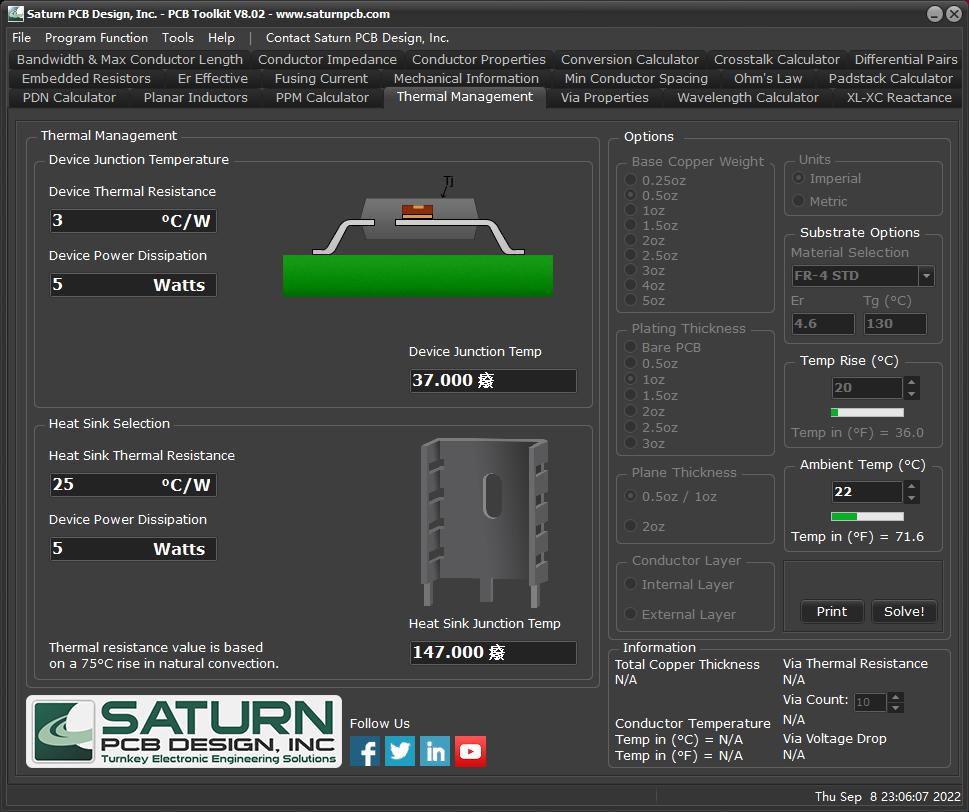Switch to Conductor Impedance tab
Viewport: 969px width, 812px height.
327,59
